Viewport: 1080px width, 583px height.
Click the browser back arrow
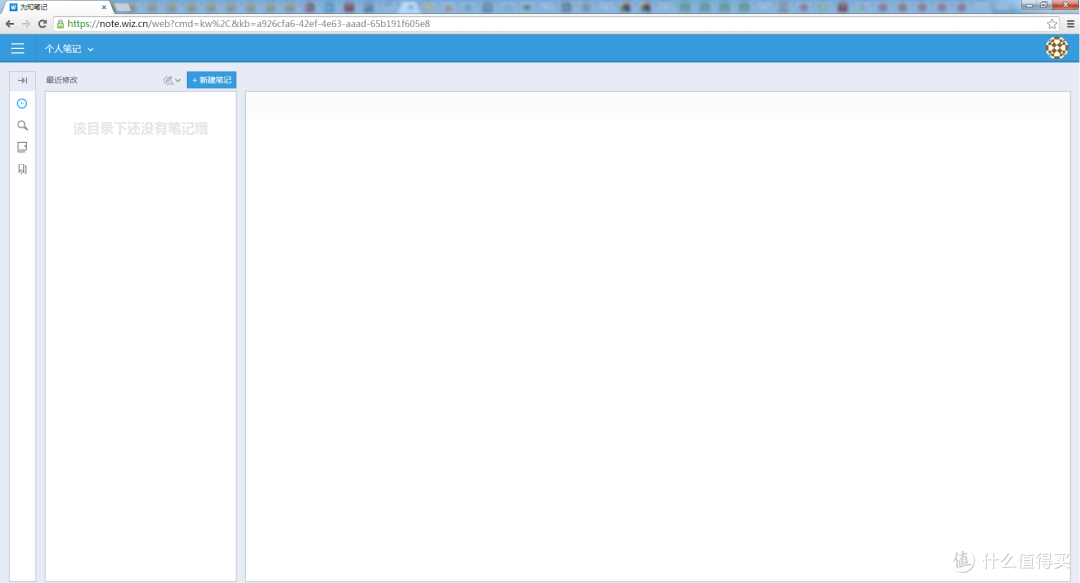tap(10, 23)
